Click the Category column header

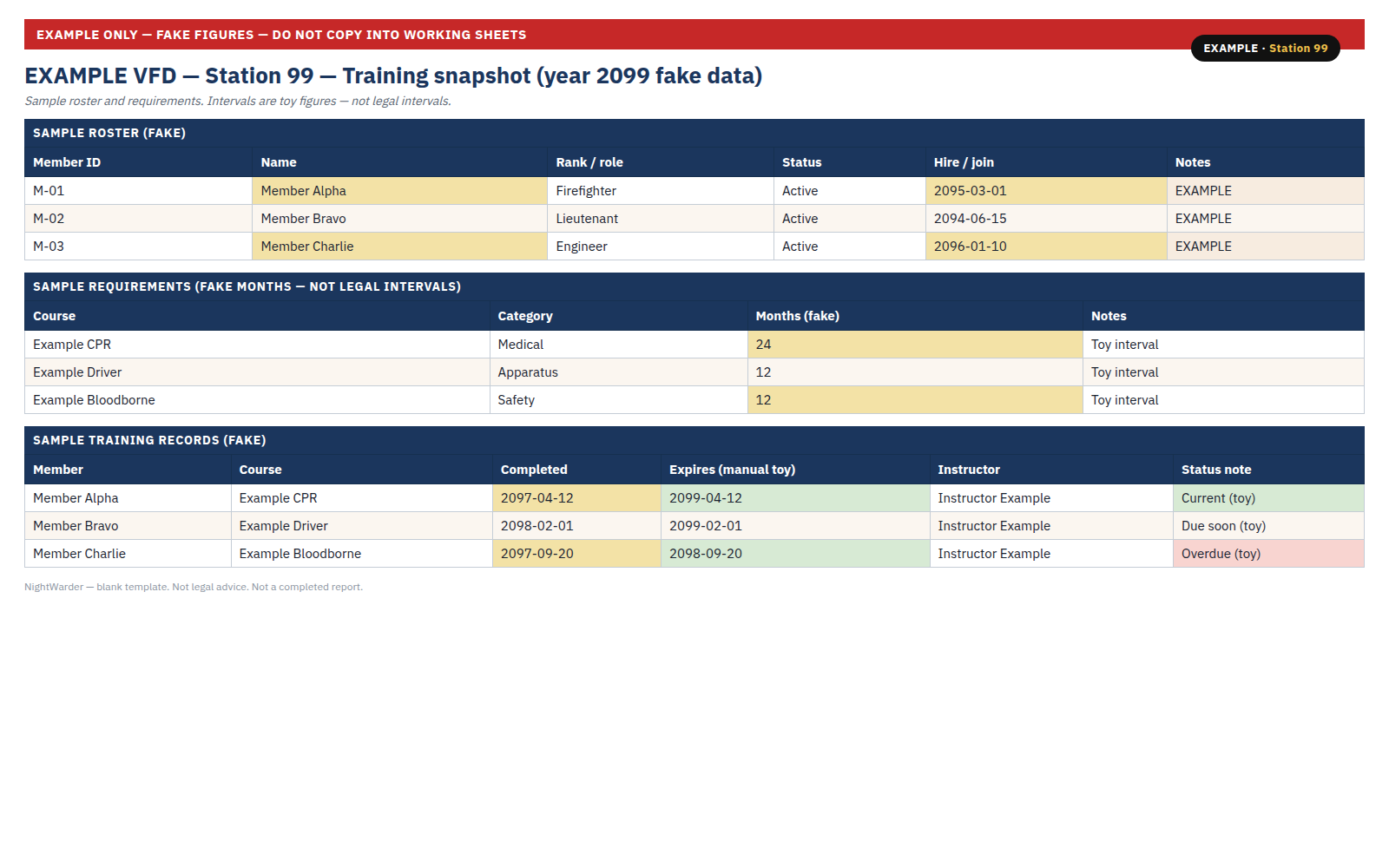pyautogui.click(x=618, y=316)
